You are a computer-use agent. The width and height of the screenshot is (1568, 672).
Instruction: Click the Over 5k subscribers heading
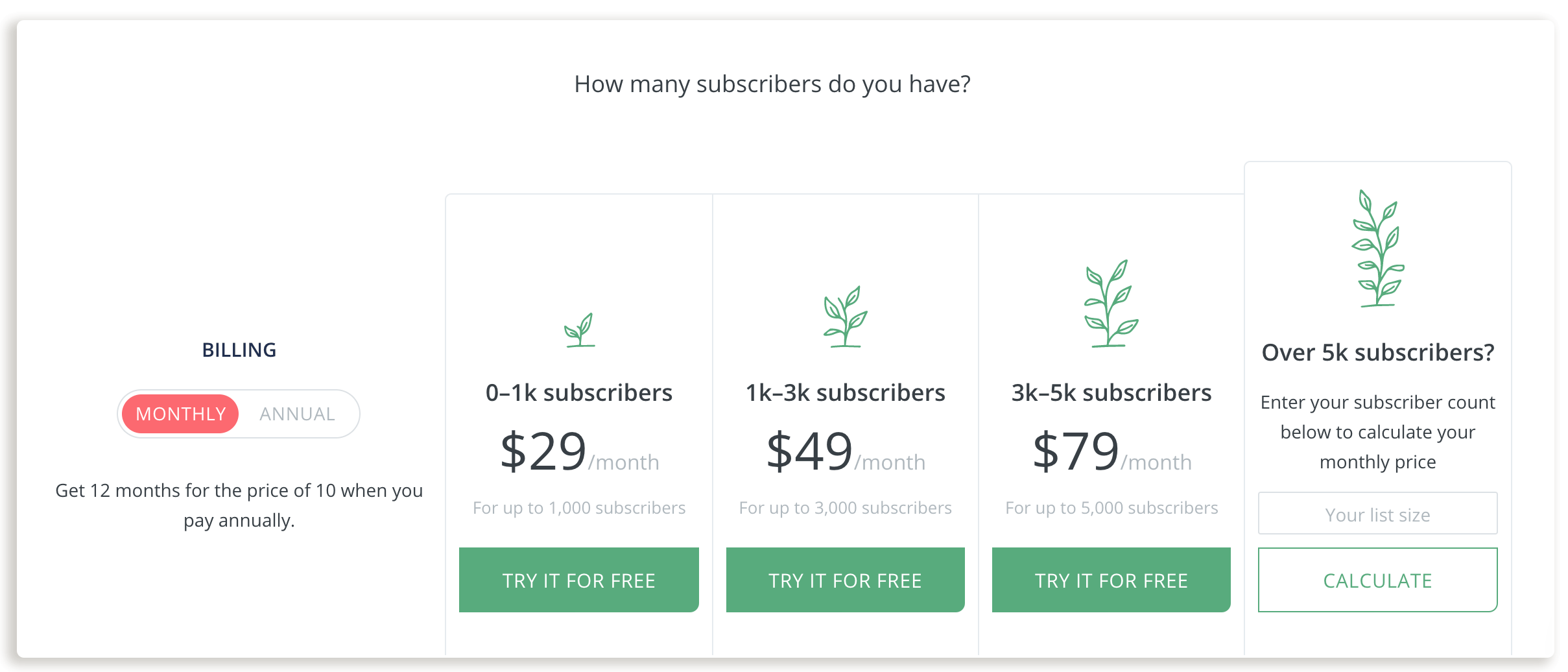click(1378, 353)
